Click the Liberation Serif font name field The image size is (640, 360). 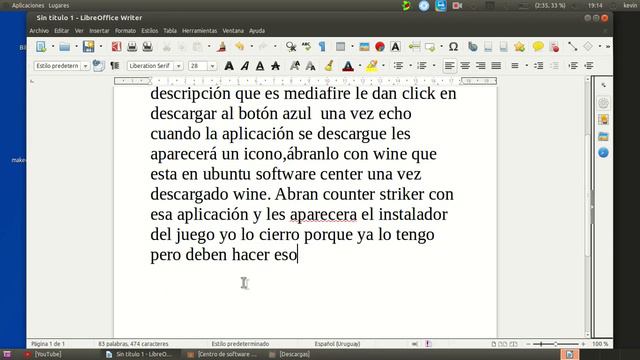[151, 66]
